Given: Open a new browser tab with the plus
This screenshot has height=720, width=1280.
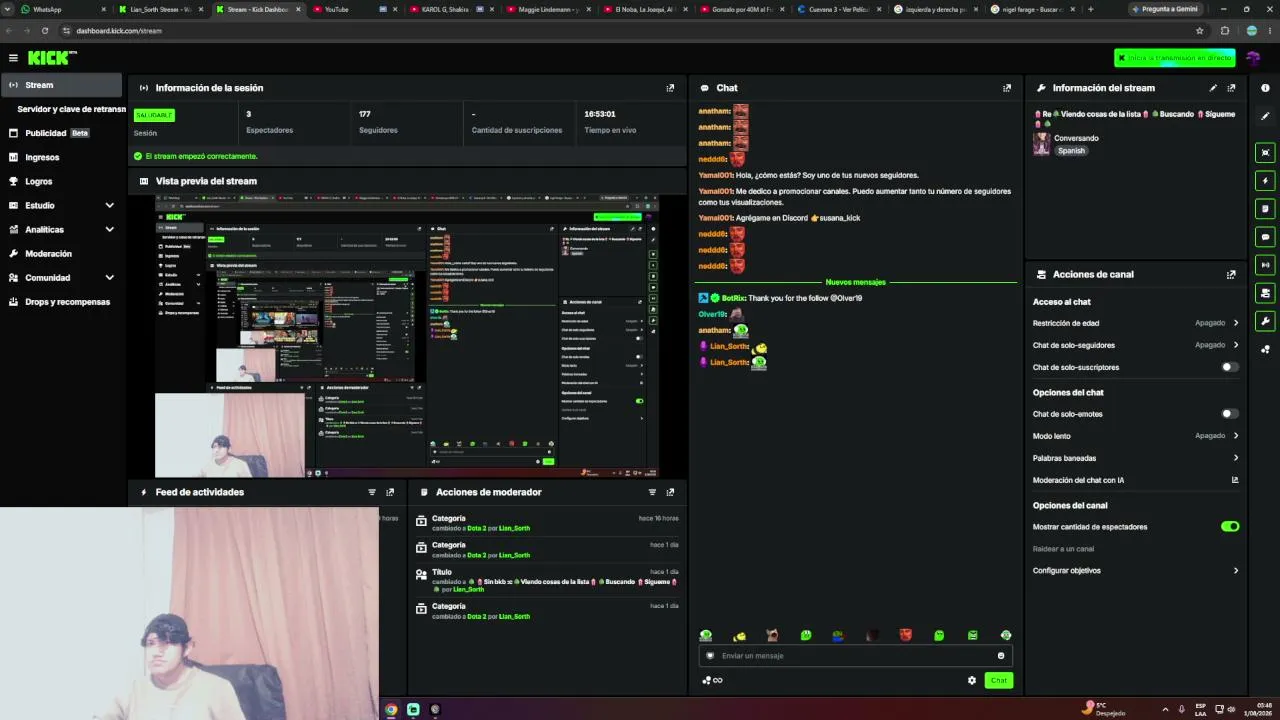Looking at the screenshot, I should pos(1090,9).
